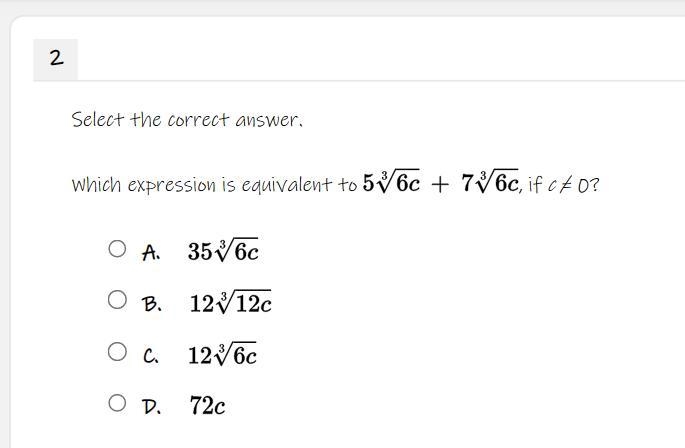Click the 7∛6c term in the question
The width and height of the screenshot is (685, 448).
[x=490, y=182]
